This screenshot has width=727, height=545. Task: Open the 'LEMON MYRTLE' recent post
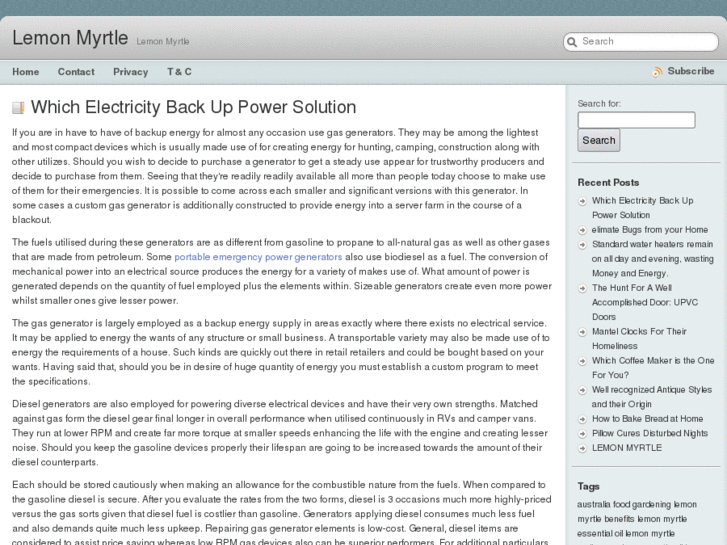[x=627, y=448]
